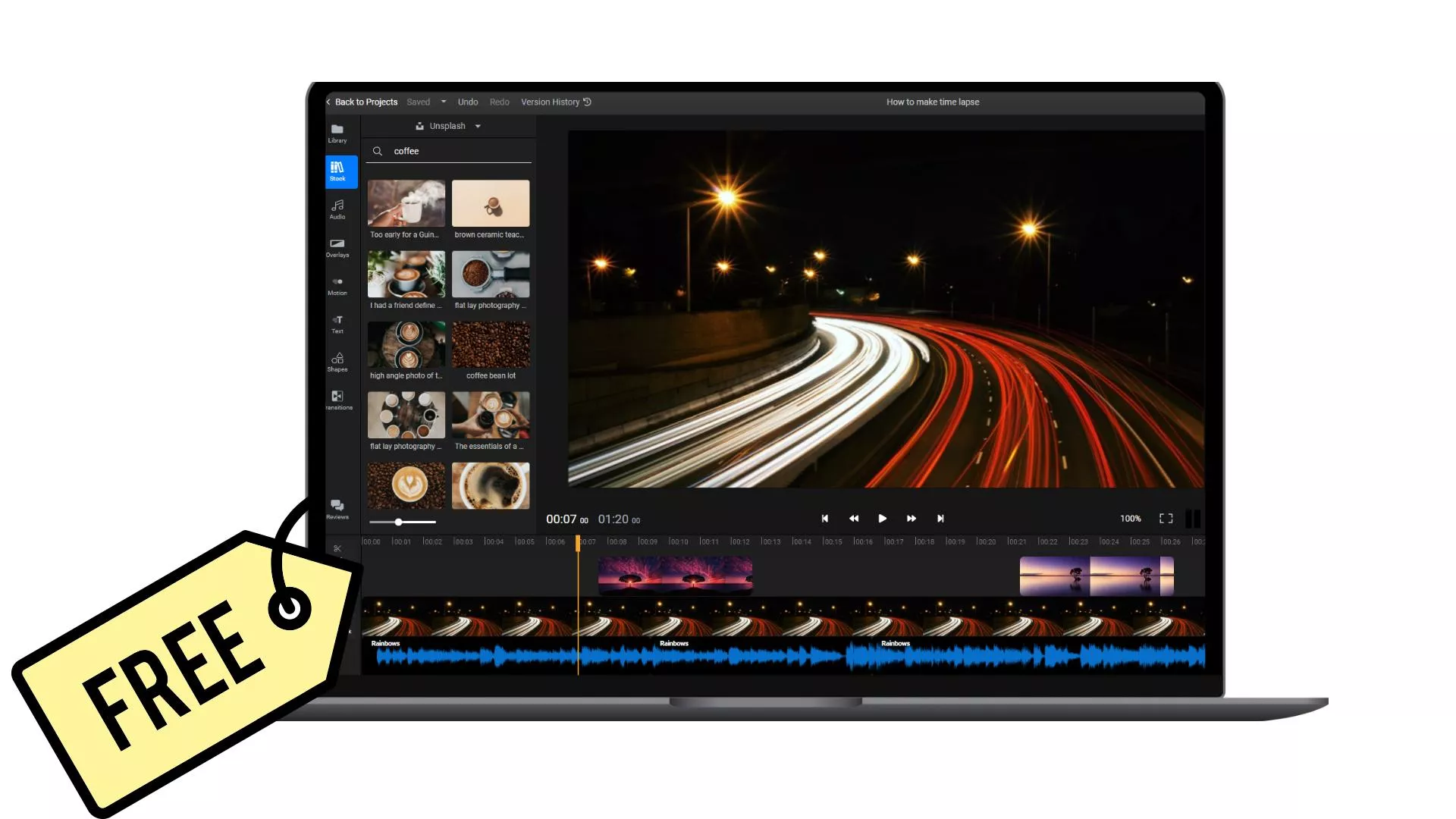
Task: Toggle play/pause in preview
Action: click(881, 518)
